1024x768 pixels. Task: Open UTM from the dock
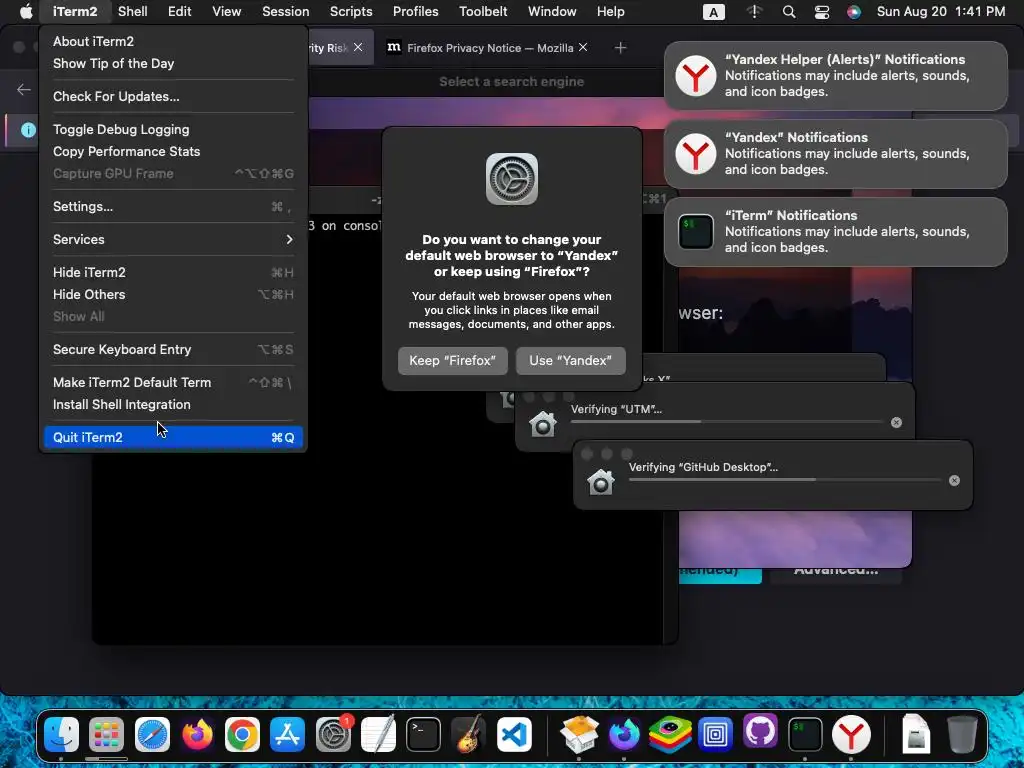click(x=715, y=734)
